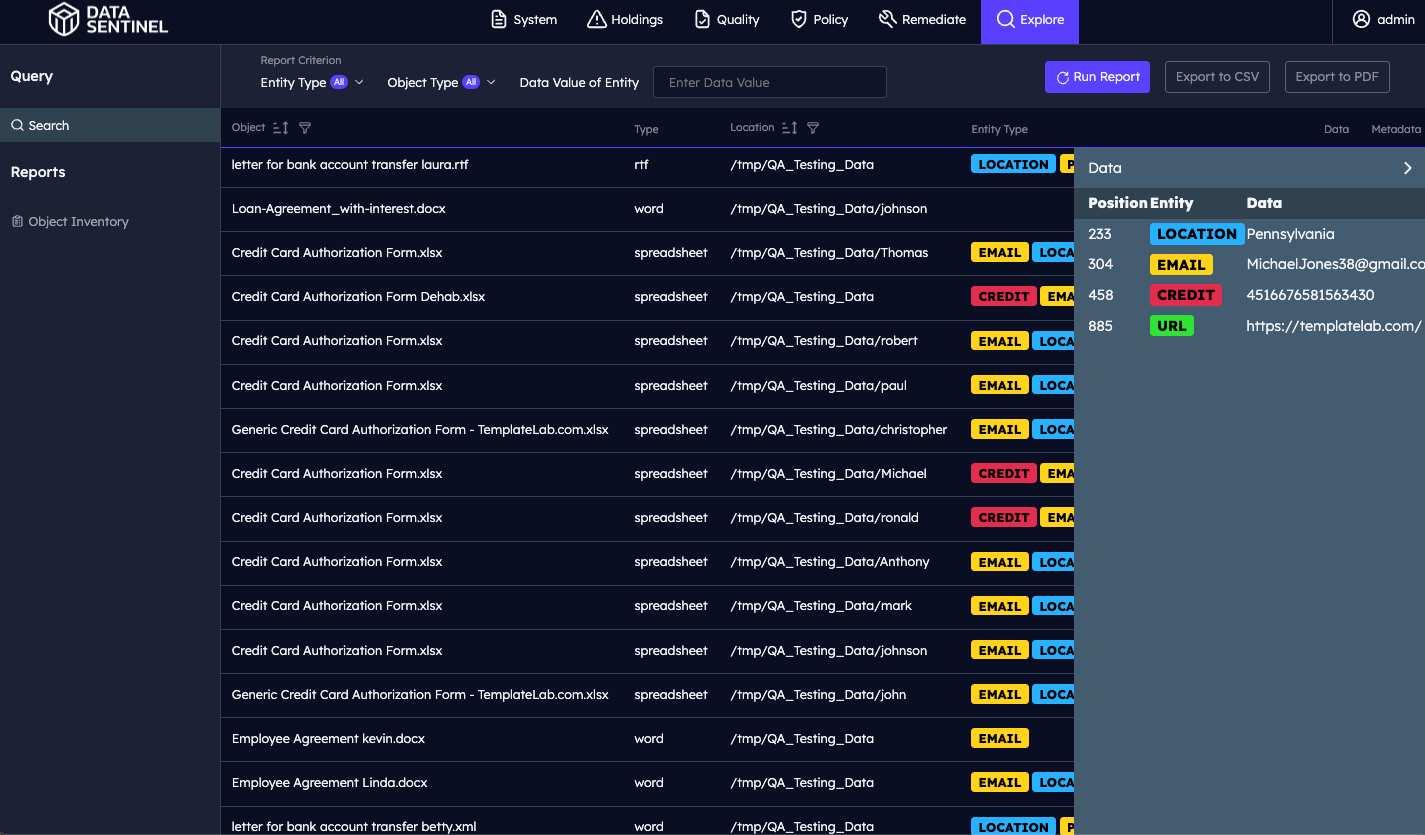Select Employee Agreement Linda.docx
This screenshot has width=1425, height=835.
click(329, 783)
